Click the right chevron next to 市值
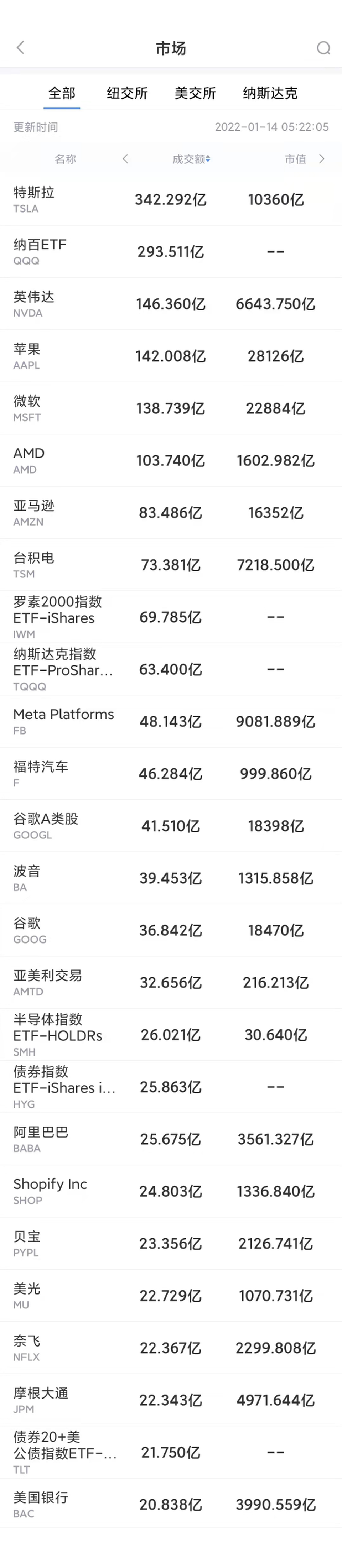342x1568 pixels. [x=322, y=159]
